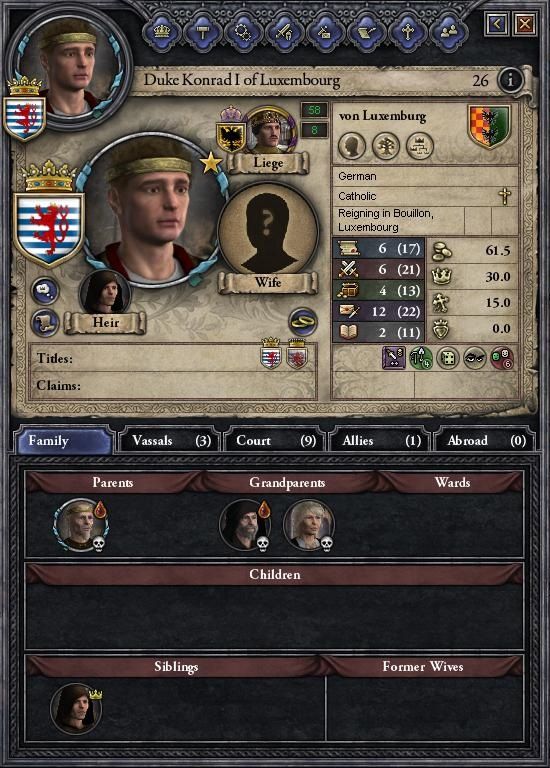Select the Allies tab

[x=380, y=440]
